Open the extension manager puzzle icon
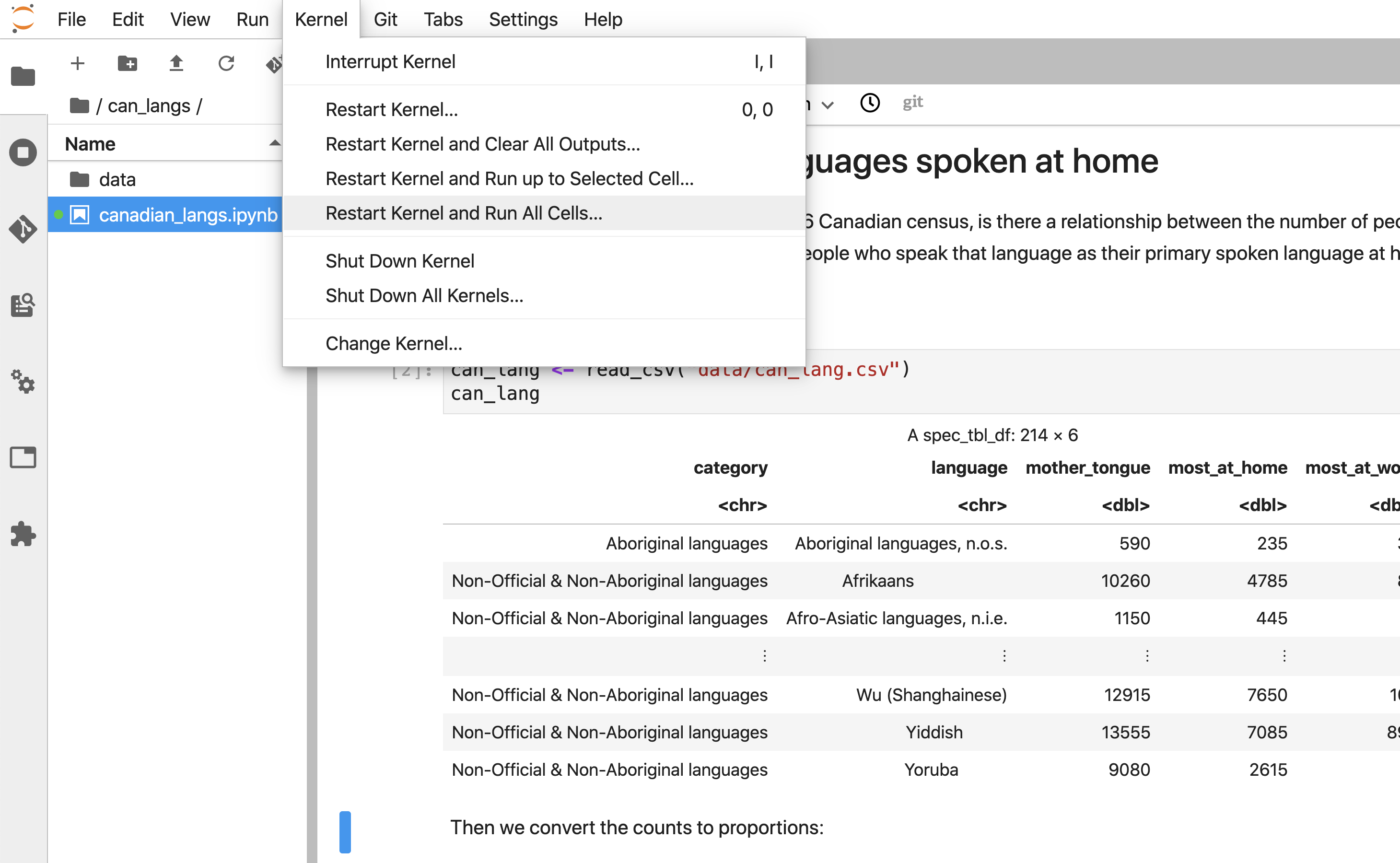Viewport: 1400px width, 863px height. (x=23, y=534)
